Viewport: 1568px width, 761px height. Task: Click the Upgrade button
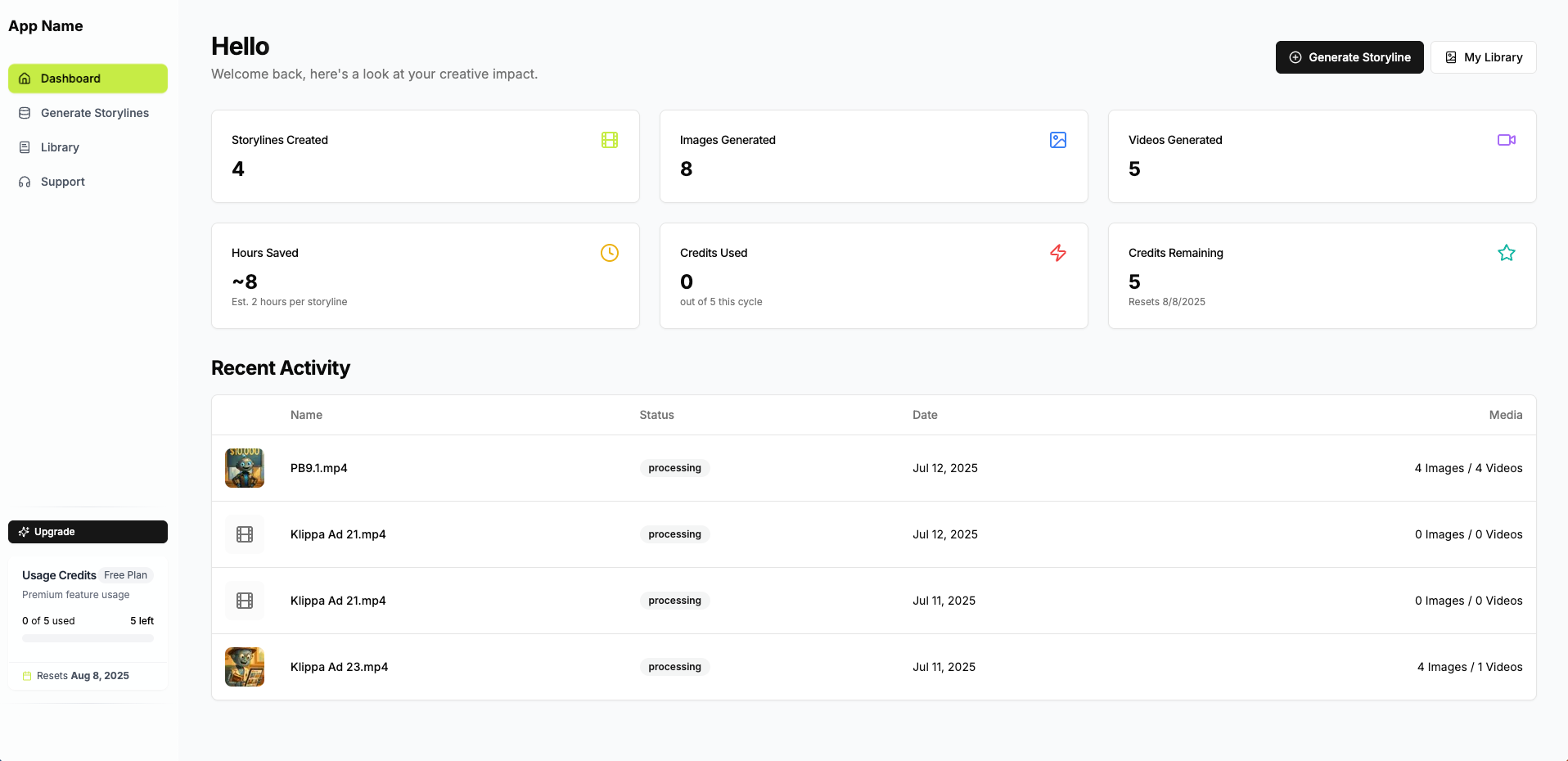coord(88,532)
